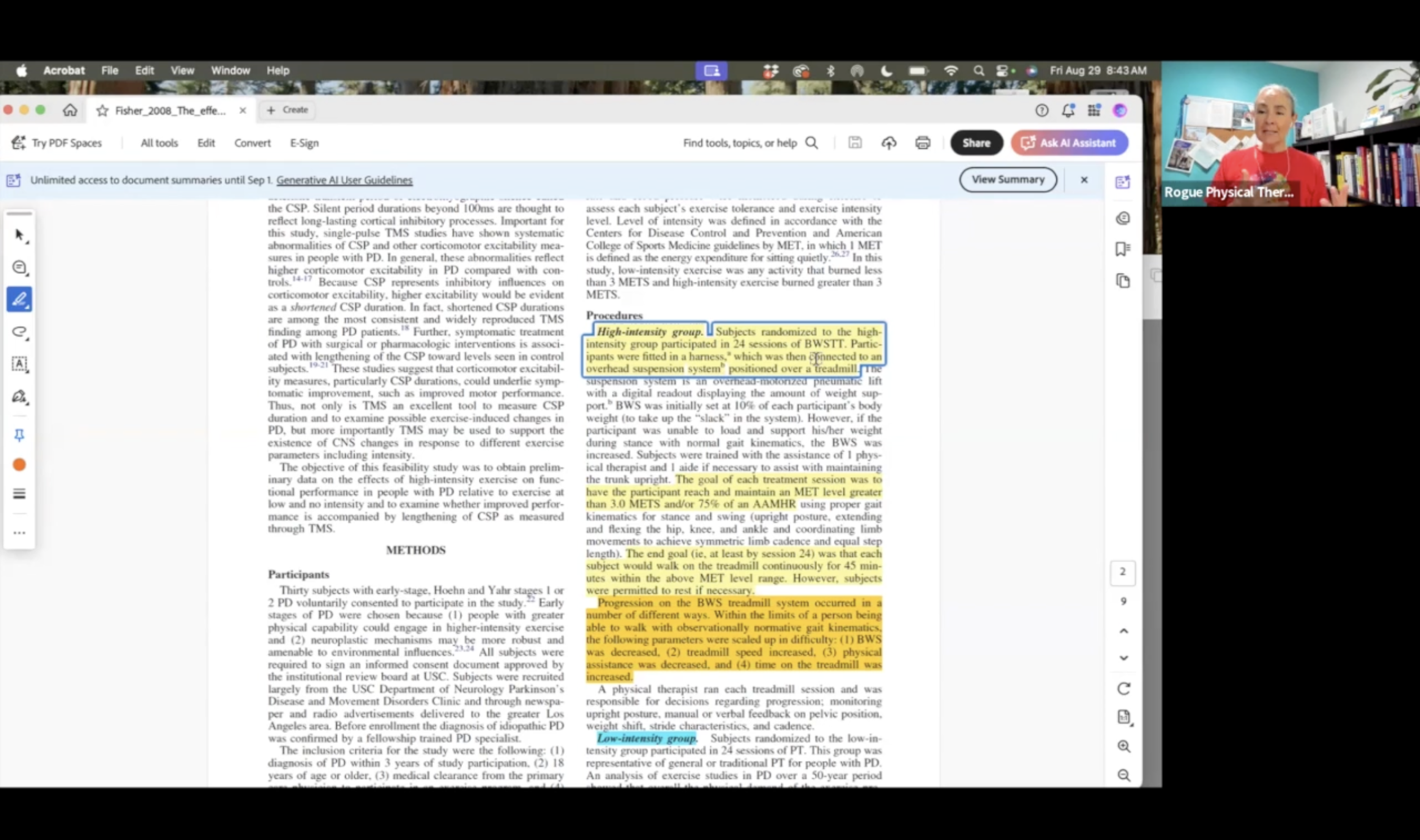Open the View menu in the menu bar
This screenshot has width=1420, height=840.
point(182,70)
